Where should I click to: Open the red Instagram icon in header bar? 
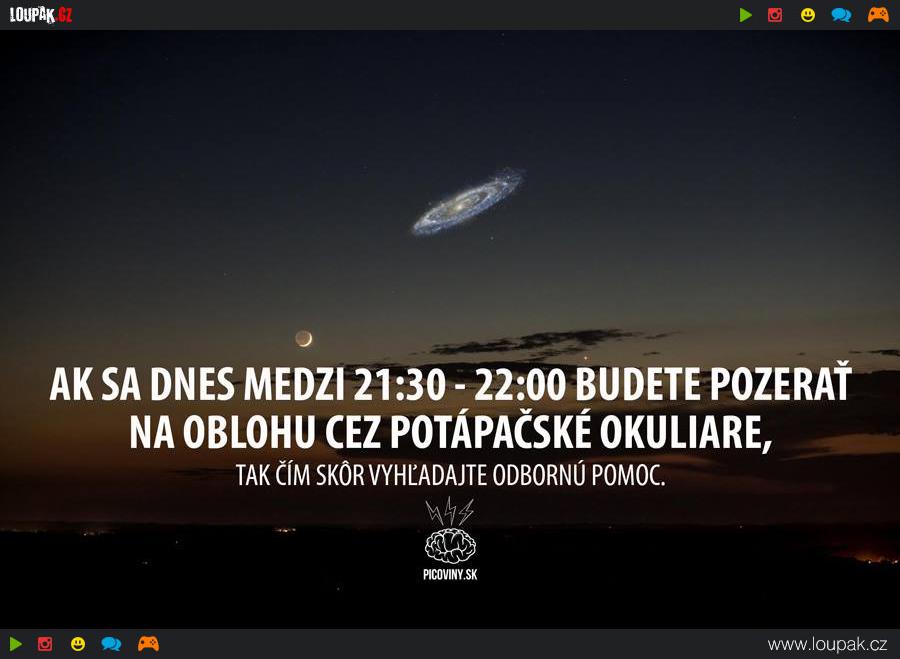775,15
